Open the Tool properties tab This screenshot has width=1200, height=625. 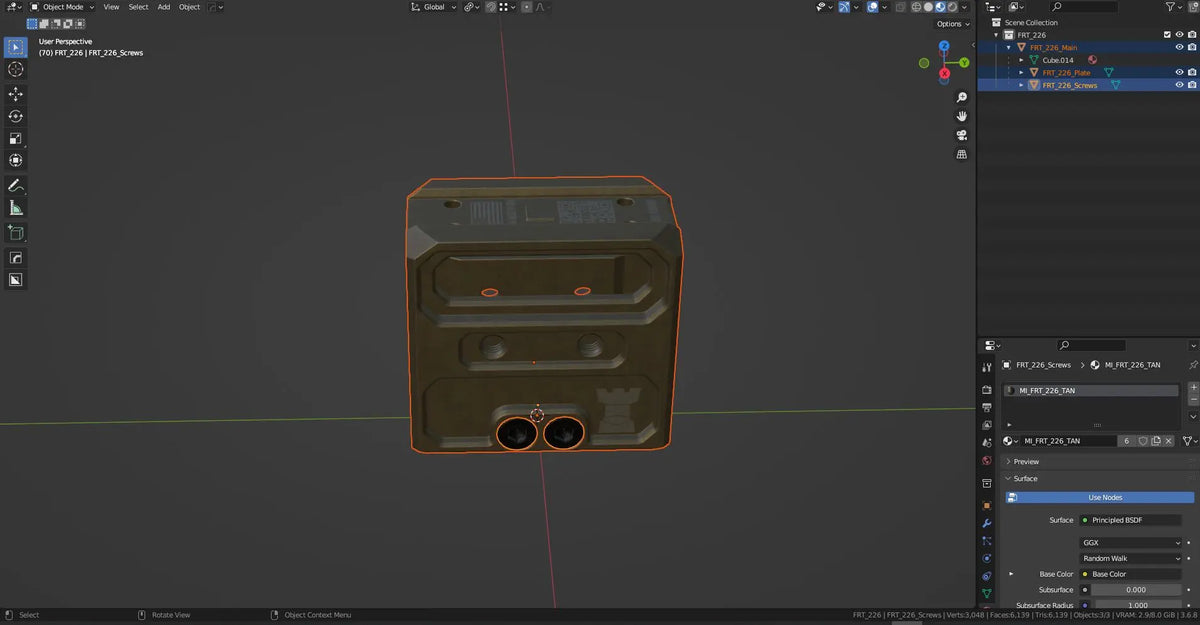tap(987, 368)
